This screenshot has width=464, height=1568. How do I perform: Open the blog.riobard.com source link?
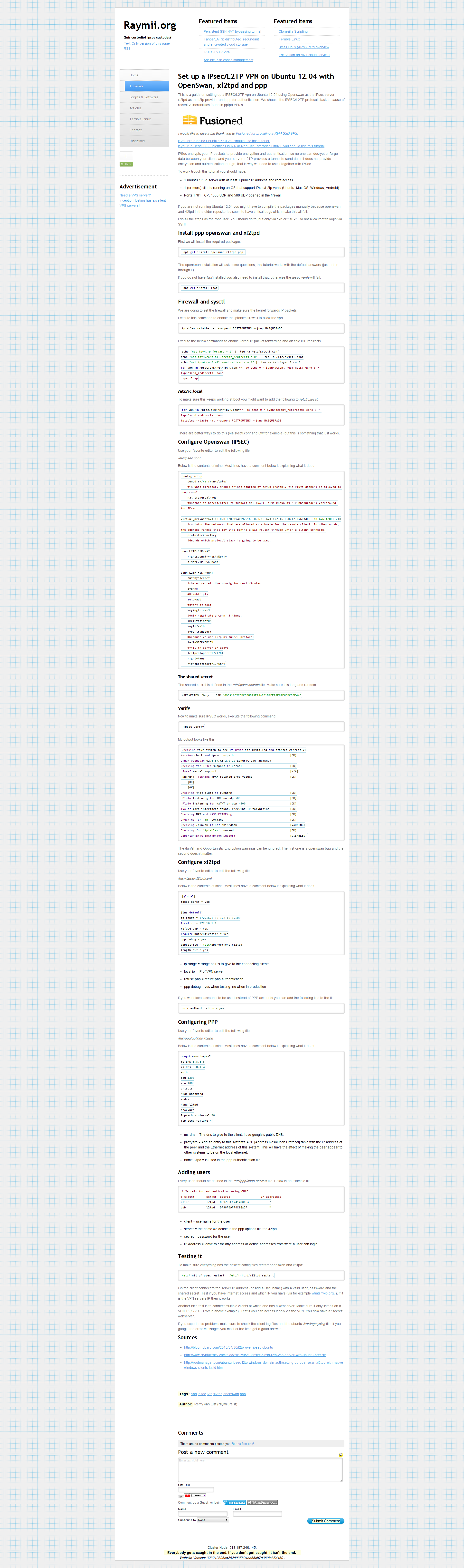point(229,1347)
